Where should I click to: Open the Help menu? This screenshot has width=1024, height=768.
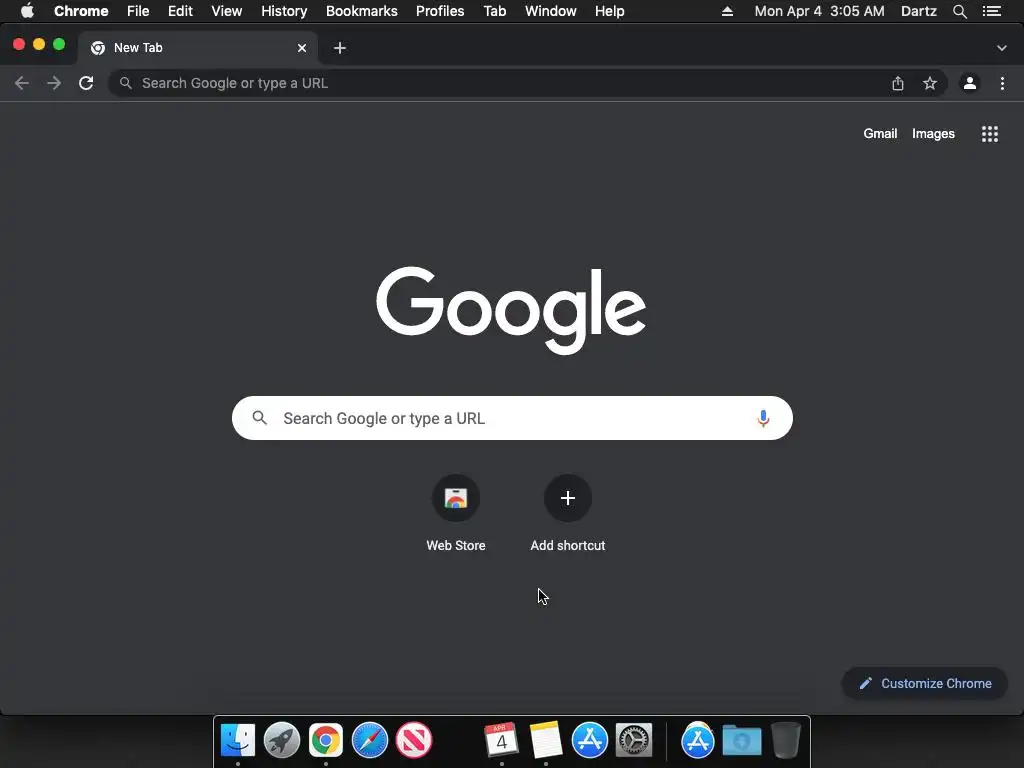(x=609, y=11)
